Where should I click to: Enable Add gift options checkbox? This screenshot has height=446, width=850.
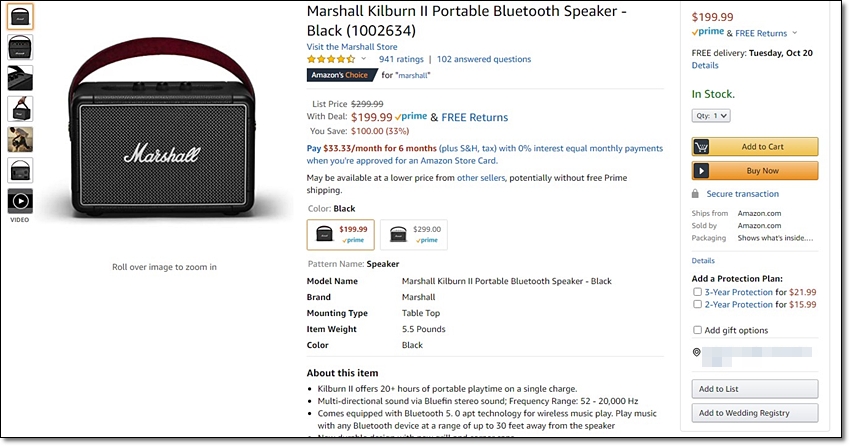point(698,330)
